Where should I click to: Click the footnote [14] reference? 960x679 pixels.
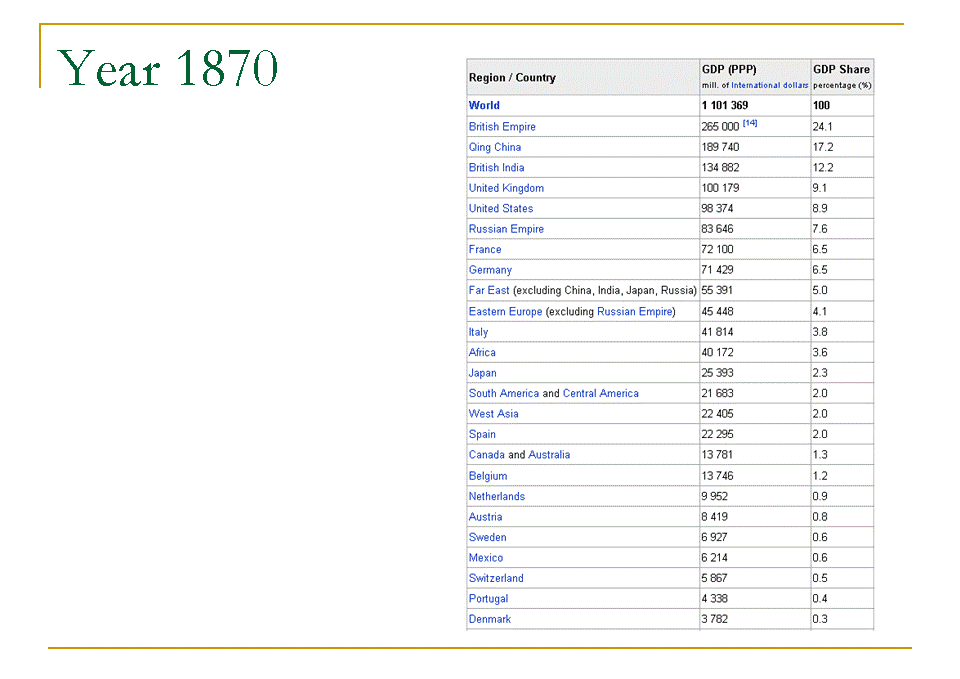(x=750, y=123)
